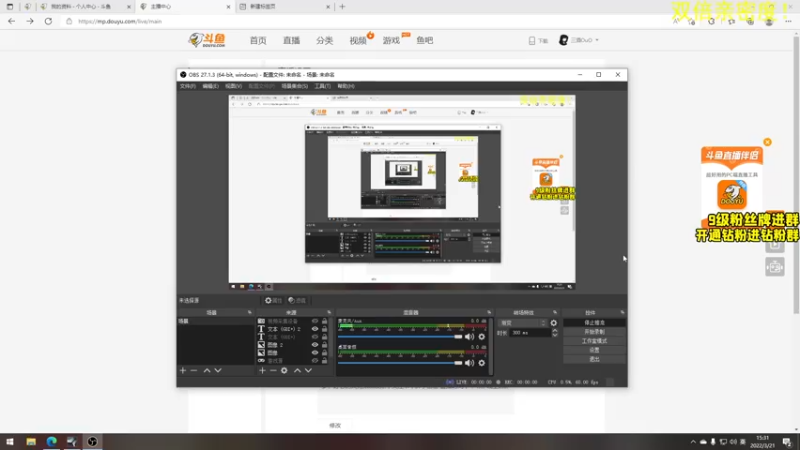Reload the browser page
The width and height of the screenshot is (800, 450).
click(48, 21)
